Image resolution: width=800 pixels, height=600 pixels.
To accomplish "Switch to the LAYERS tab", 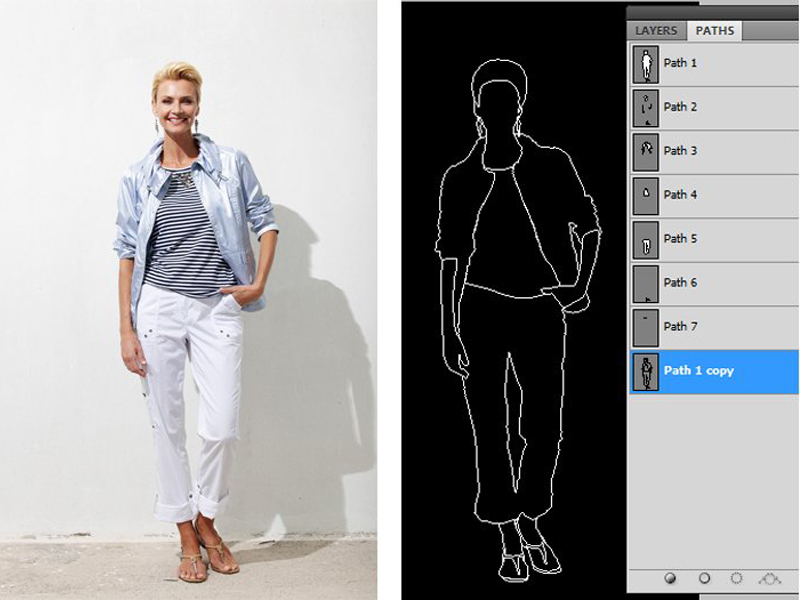I will pos(656,31).
